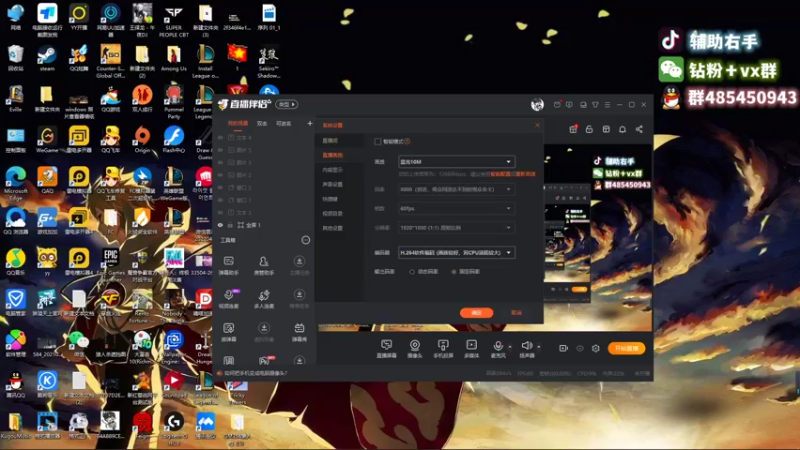The width and height of the screenshot is (800, 450).
Task: Click the toolbox more options circle icon
Action: (x=306, y=240)
